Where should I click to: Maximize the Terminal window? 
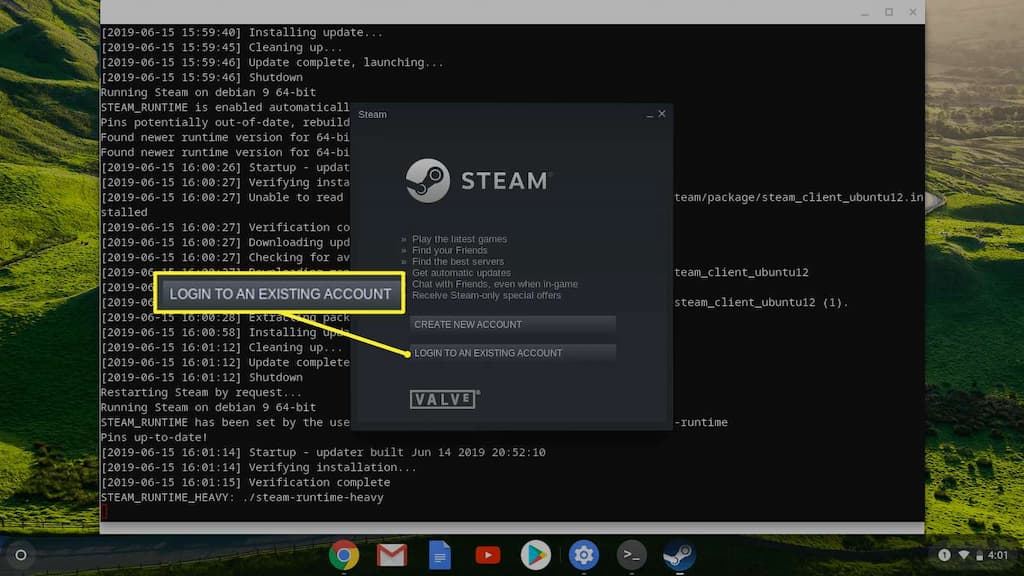tap(889, 12)
